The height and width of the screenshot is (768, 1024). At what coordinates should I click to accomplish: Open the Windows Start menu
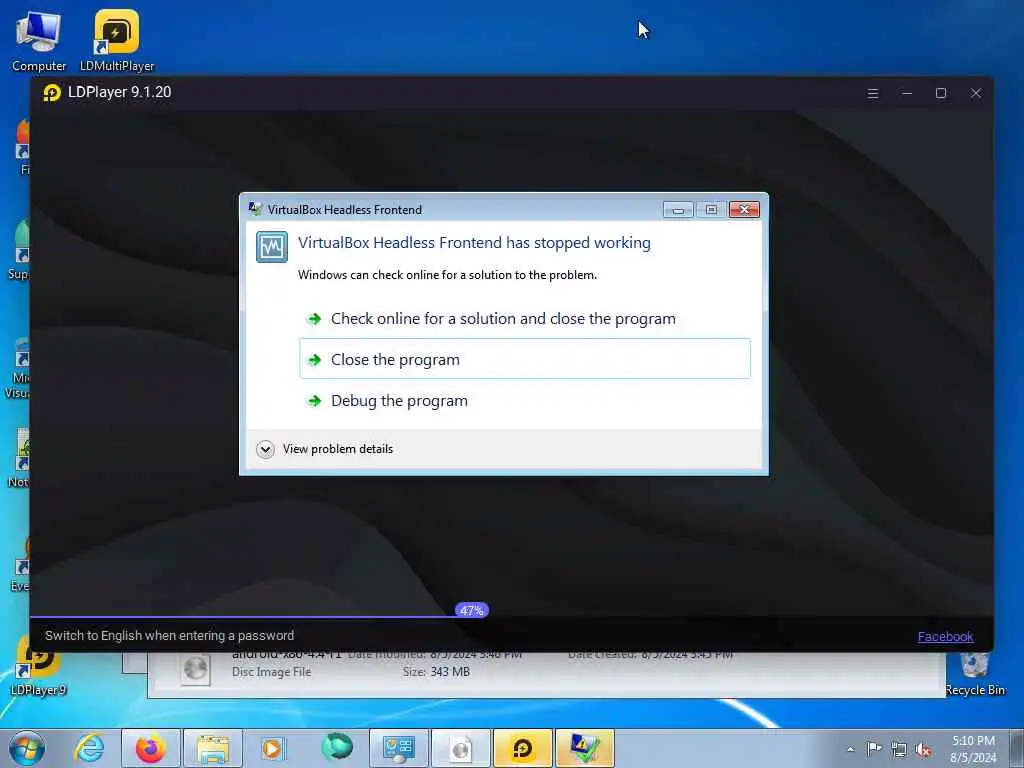[x=27, y=748]
